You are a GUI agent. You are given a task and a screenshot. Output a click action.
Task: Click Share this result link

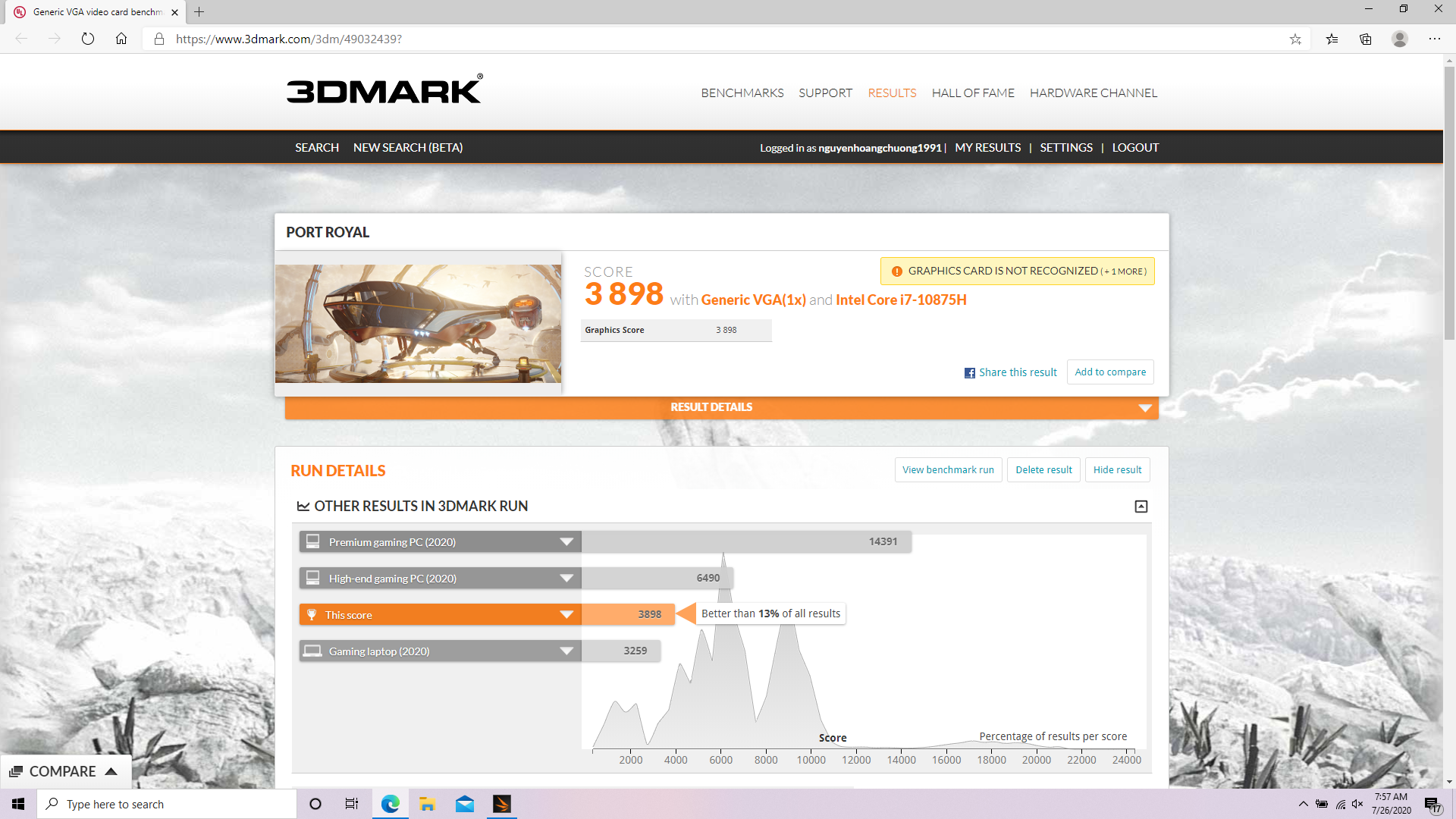[1018, 372]
